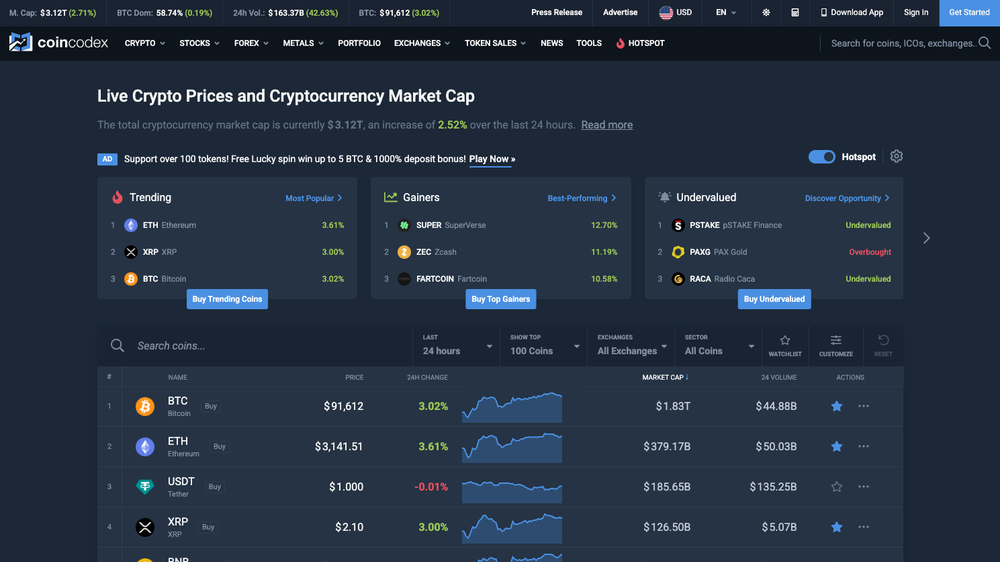Viewport: 1000px width, 562px height.
Task: Open the Forex menu dropdown
Action: pyautogui.click(x=251, y=43)
